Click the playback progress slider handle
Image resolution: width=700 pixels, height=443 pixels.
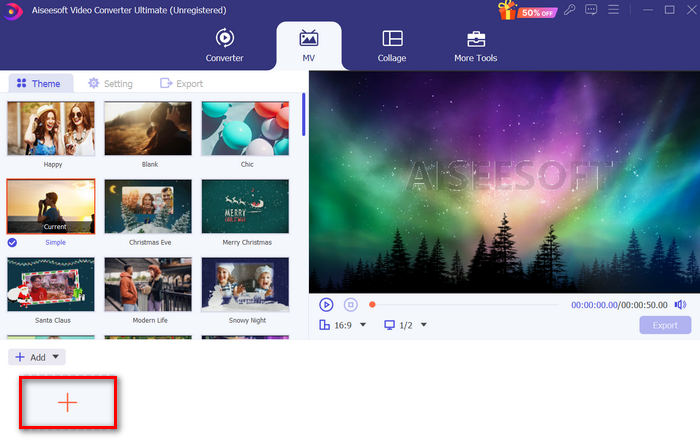click(x=372, y=305)
